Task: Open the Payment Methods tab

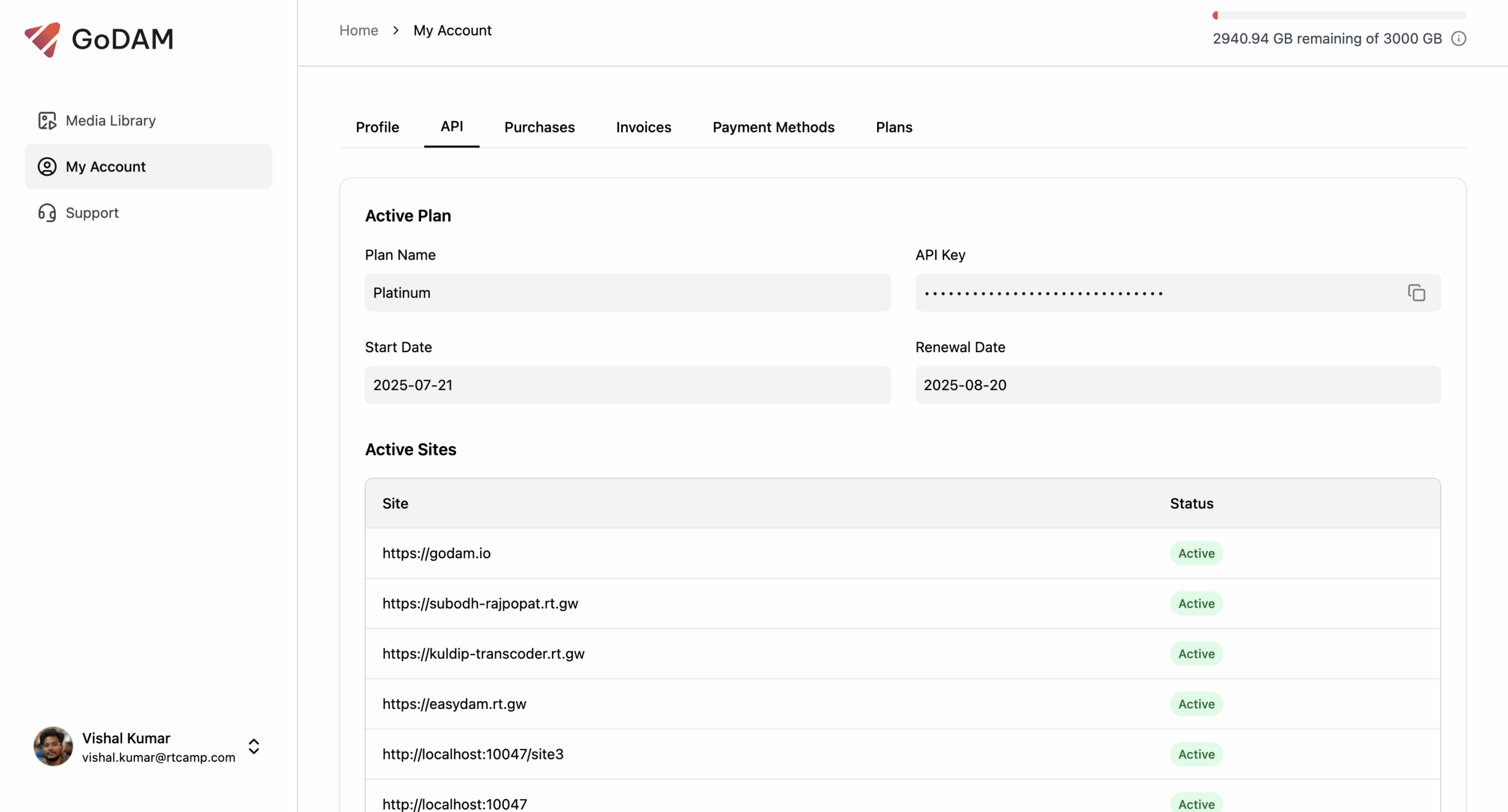Action: click(773, 127)
